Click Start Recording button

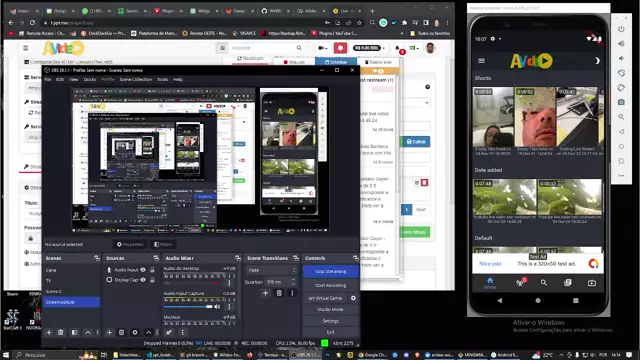coord(331,285)
